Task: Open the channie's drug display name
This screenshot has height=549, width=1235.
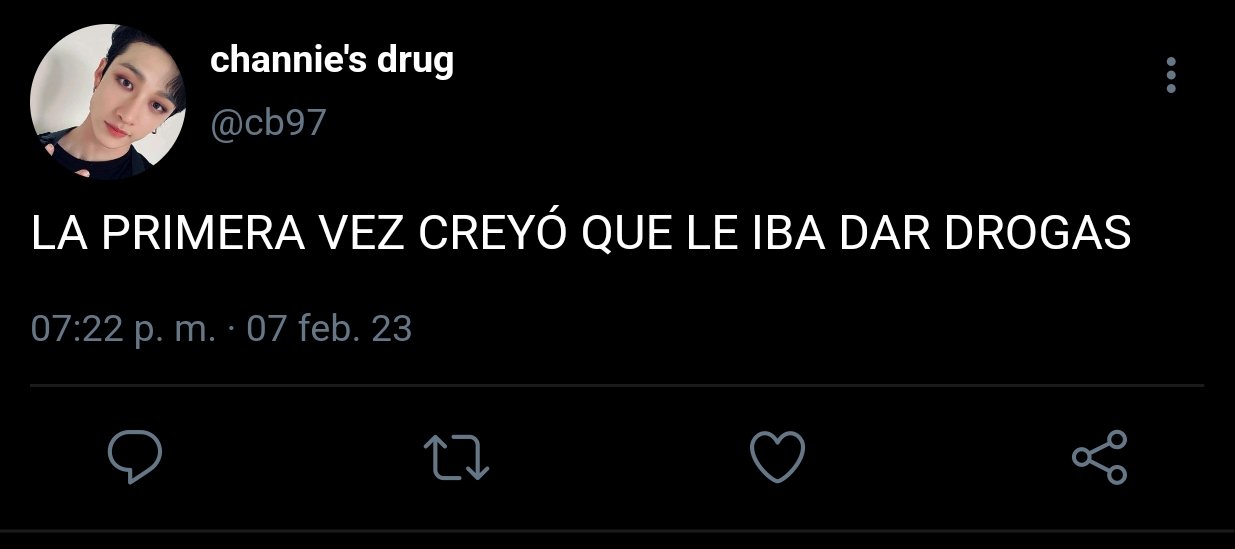Action: [x=332, y=61]
